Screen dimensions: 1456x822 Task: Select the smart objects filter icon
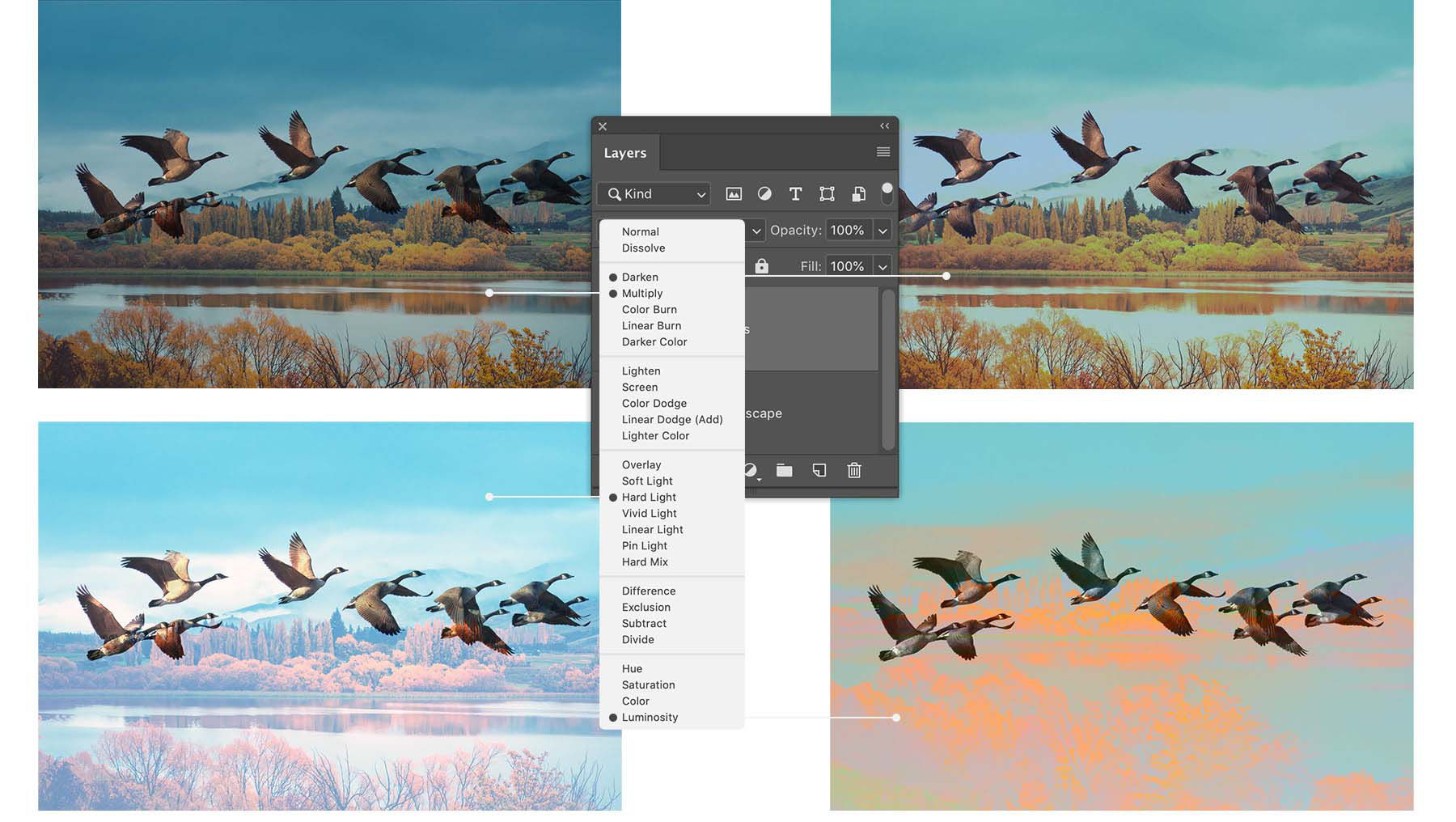click(x=857, y=194)
